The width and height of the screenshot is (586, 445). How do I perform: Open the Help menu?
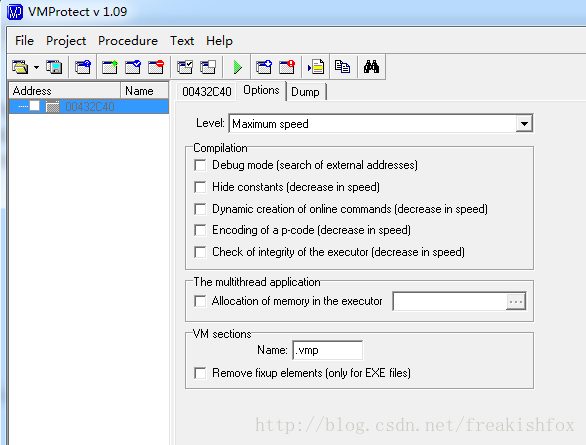tap(219, 41)
